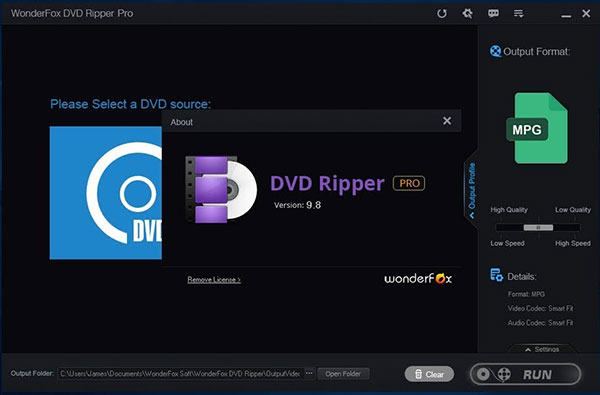This screenshot has height=395, width=600.
Task: Expand the Output Profile side tab
Action: point(471,190)
